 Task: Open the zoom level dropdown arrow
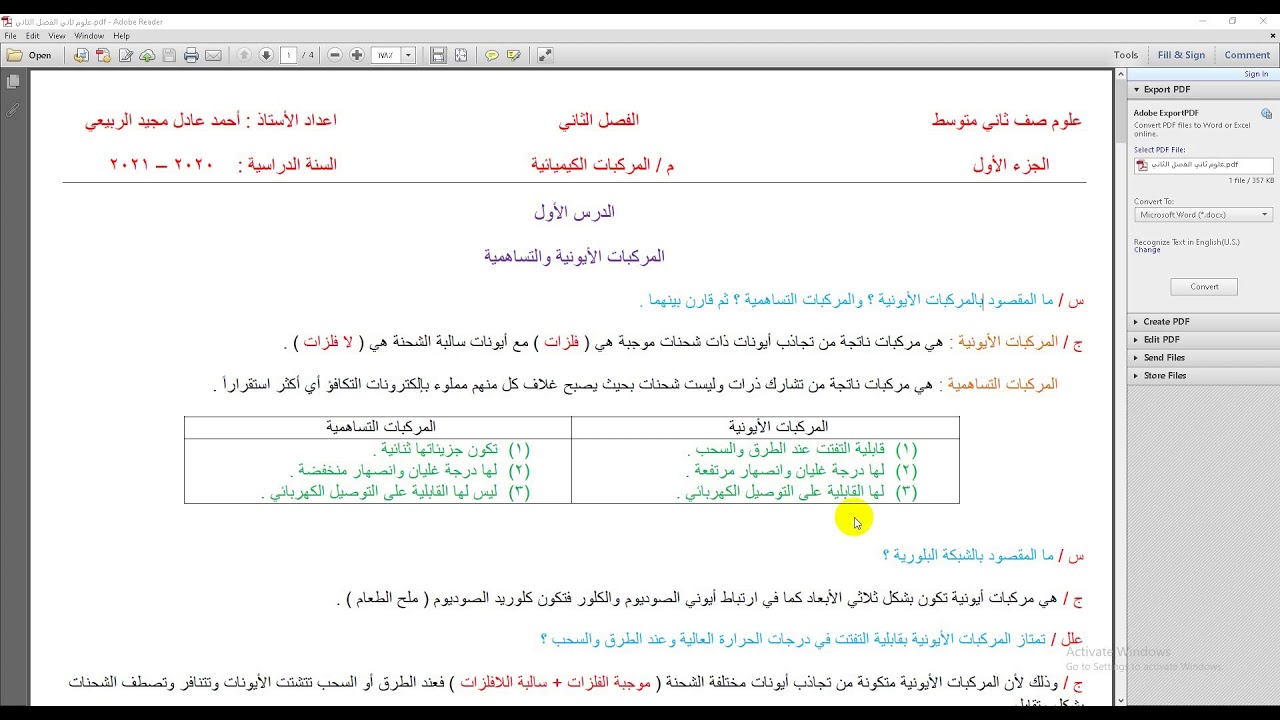[408, 55]
